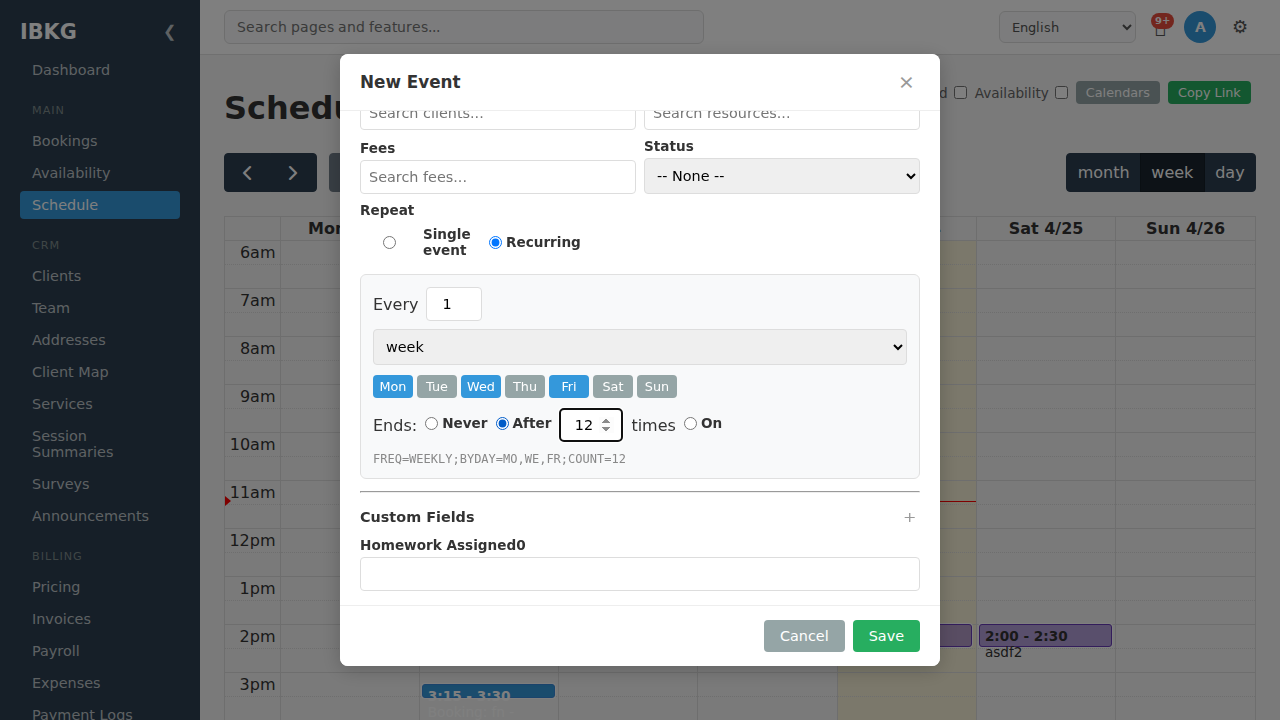
Task: Close the New Event dialog
Action: (x=906, y=82)
